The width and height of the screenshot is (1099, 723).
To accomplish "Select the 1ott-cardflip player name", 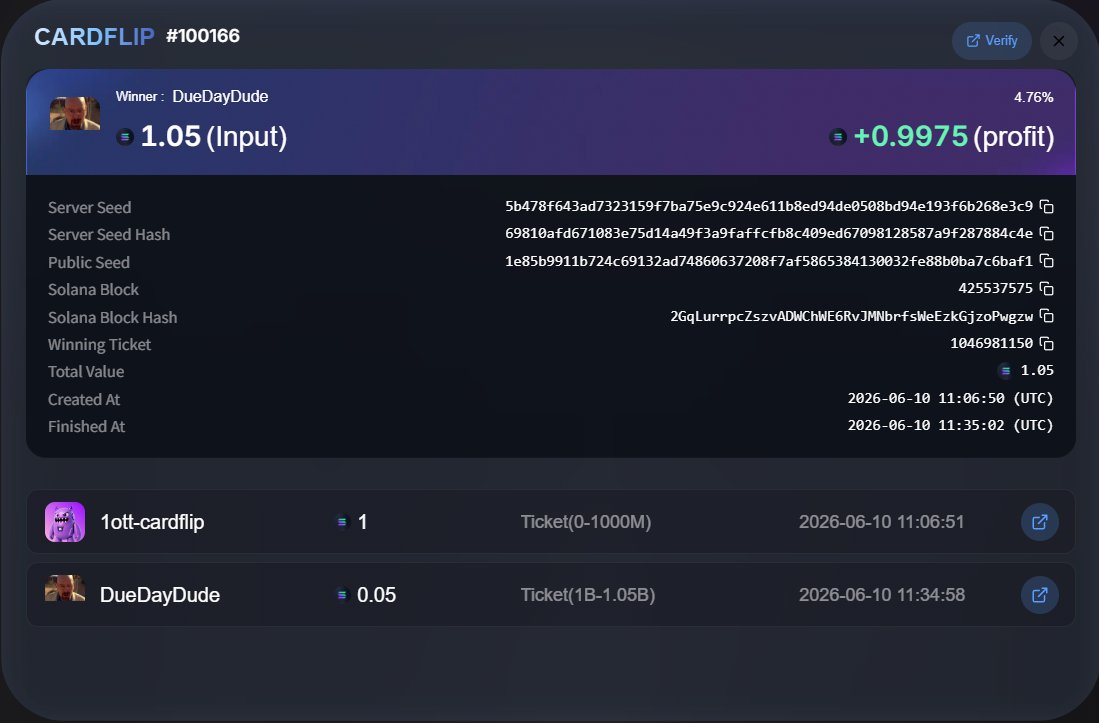I will (x=152, y=522).
